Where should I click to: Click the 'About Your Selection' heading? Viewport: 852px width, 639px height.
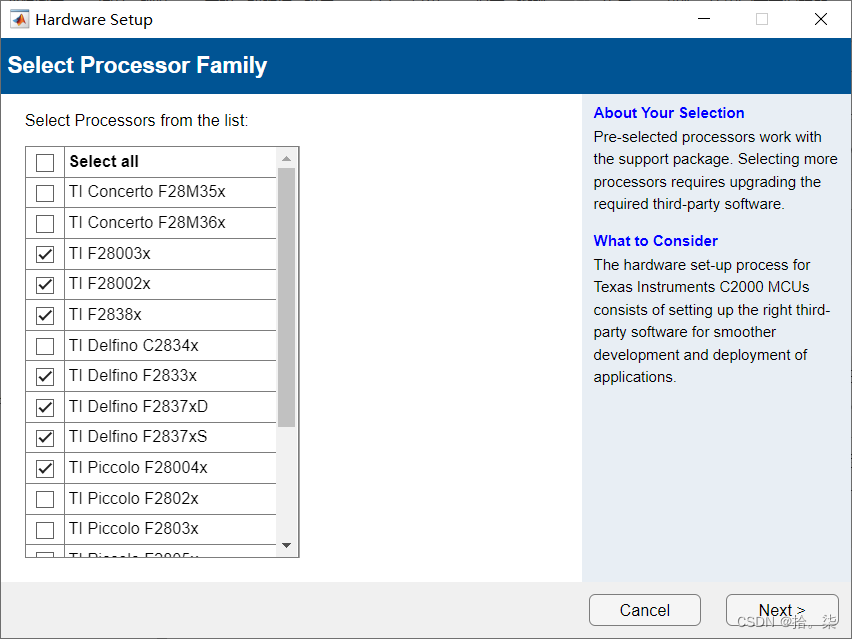(x=669, y=112)
